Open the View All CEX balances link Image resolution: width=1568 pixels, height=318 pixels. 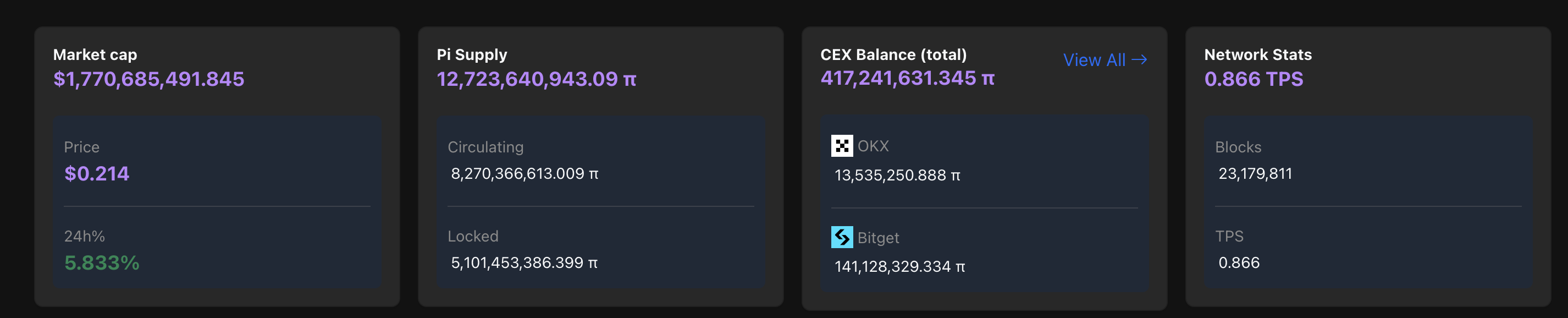pos(1094,60)
